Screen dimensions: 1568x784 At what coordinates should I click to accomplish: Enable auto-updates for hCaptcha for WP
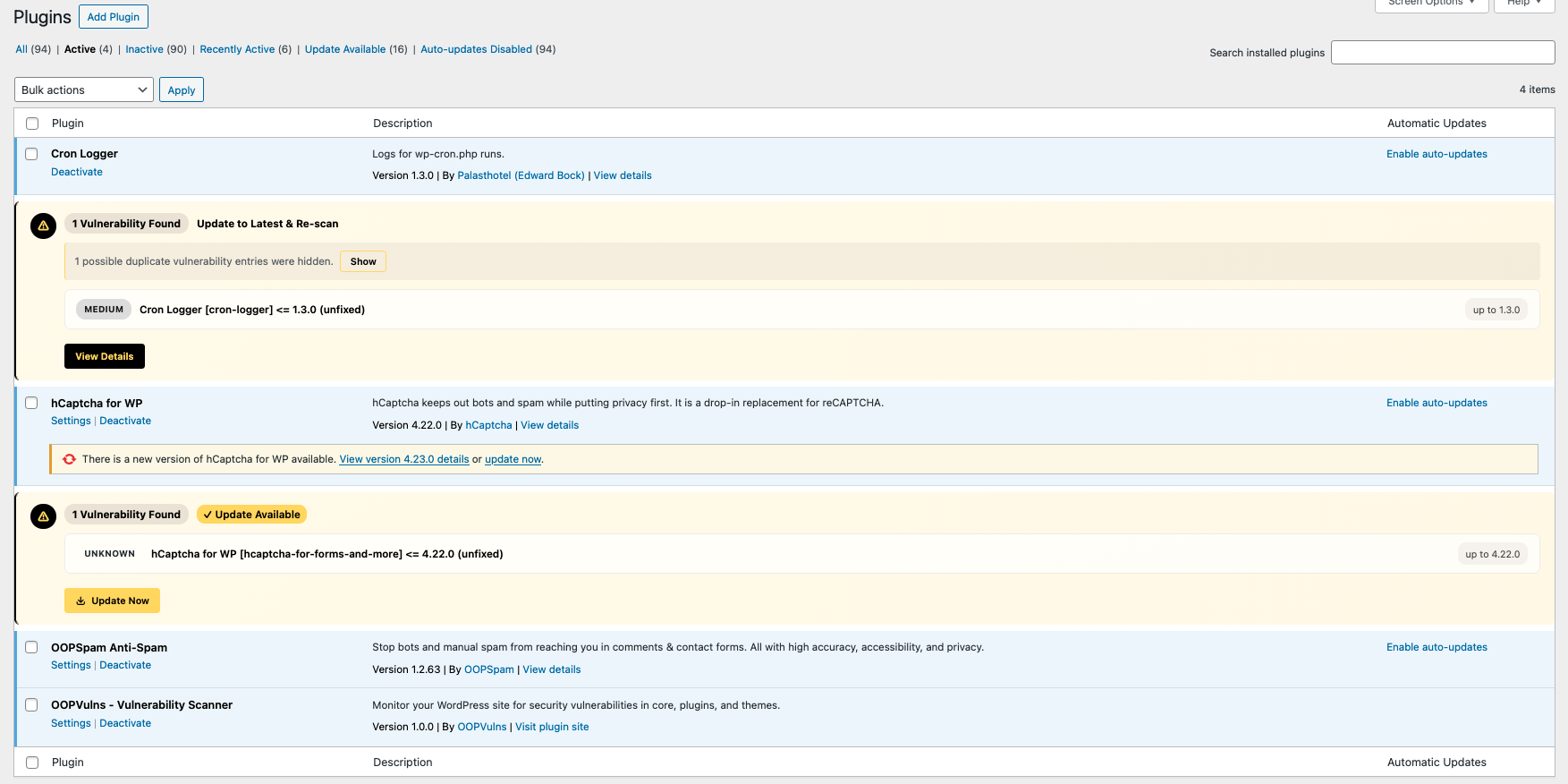pyautogui.click(x=1437, y=403)
